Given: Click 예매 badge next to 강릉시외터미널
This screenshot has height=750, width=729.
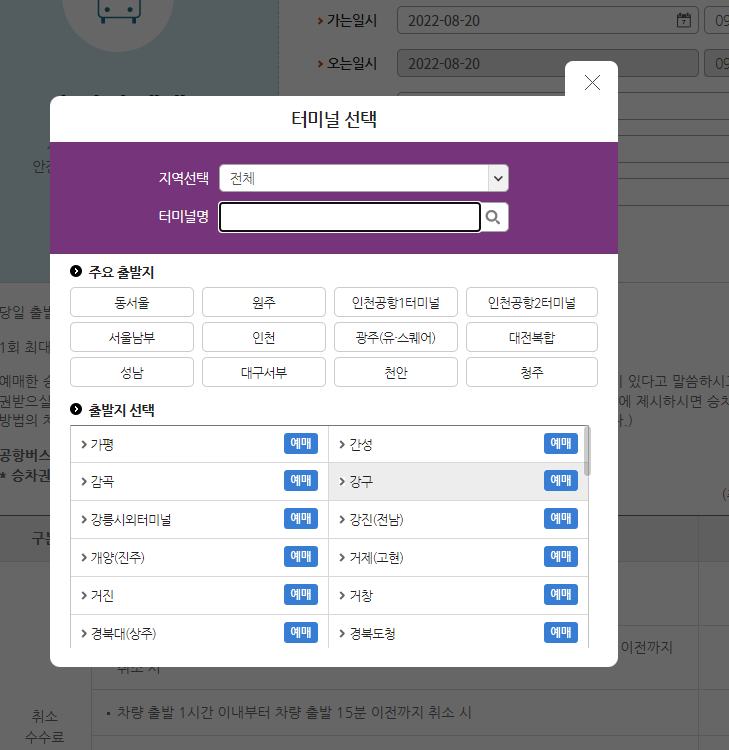Looking at the screenshot, I should point(301,518).
